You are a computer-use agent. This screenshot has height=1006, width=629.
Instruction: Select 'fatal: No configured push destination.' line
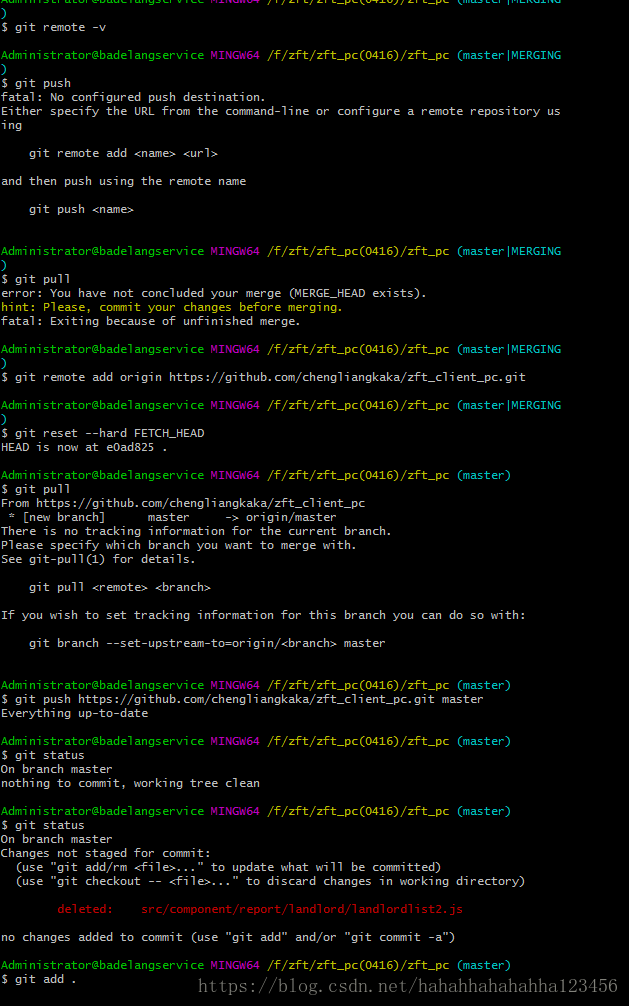click(133, 98)
